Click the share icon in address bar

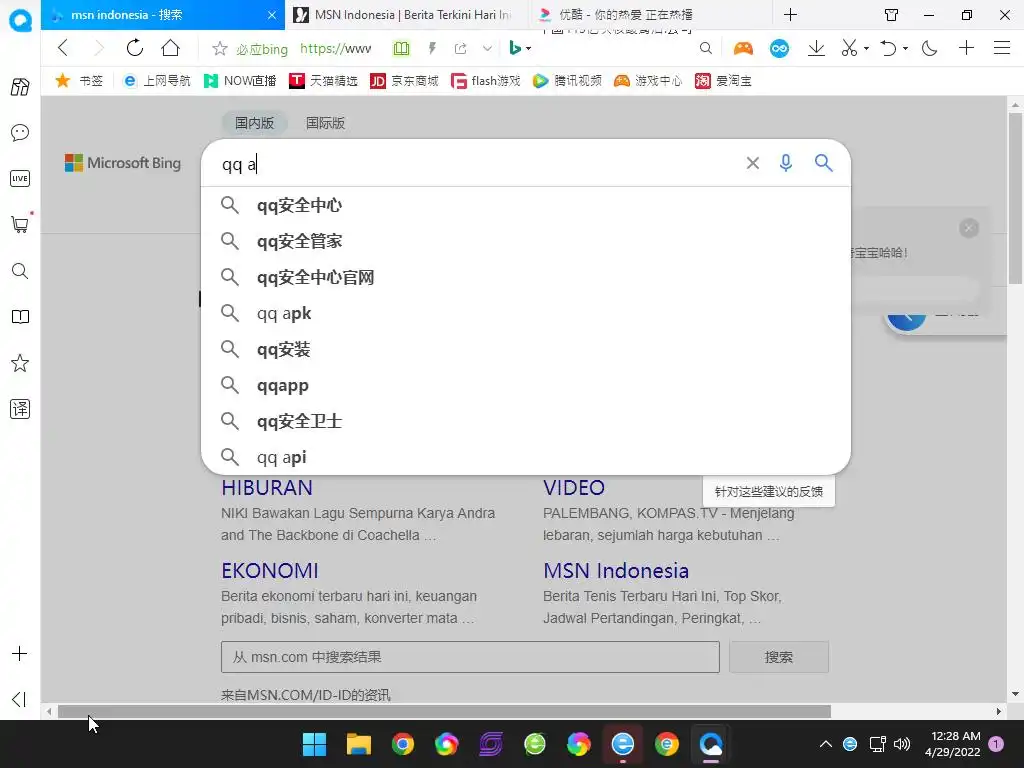[x=460, y=48]
